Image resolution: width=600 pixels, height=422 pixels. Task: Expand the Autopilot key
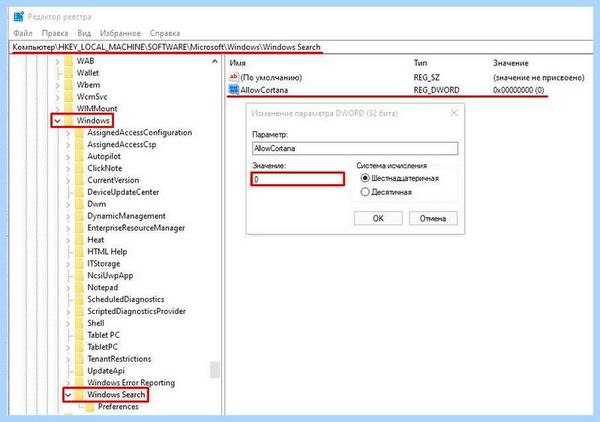(x=68, y=156)
